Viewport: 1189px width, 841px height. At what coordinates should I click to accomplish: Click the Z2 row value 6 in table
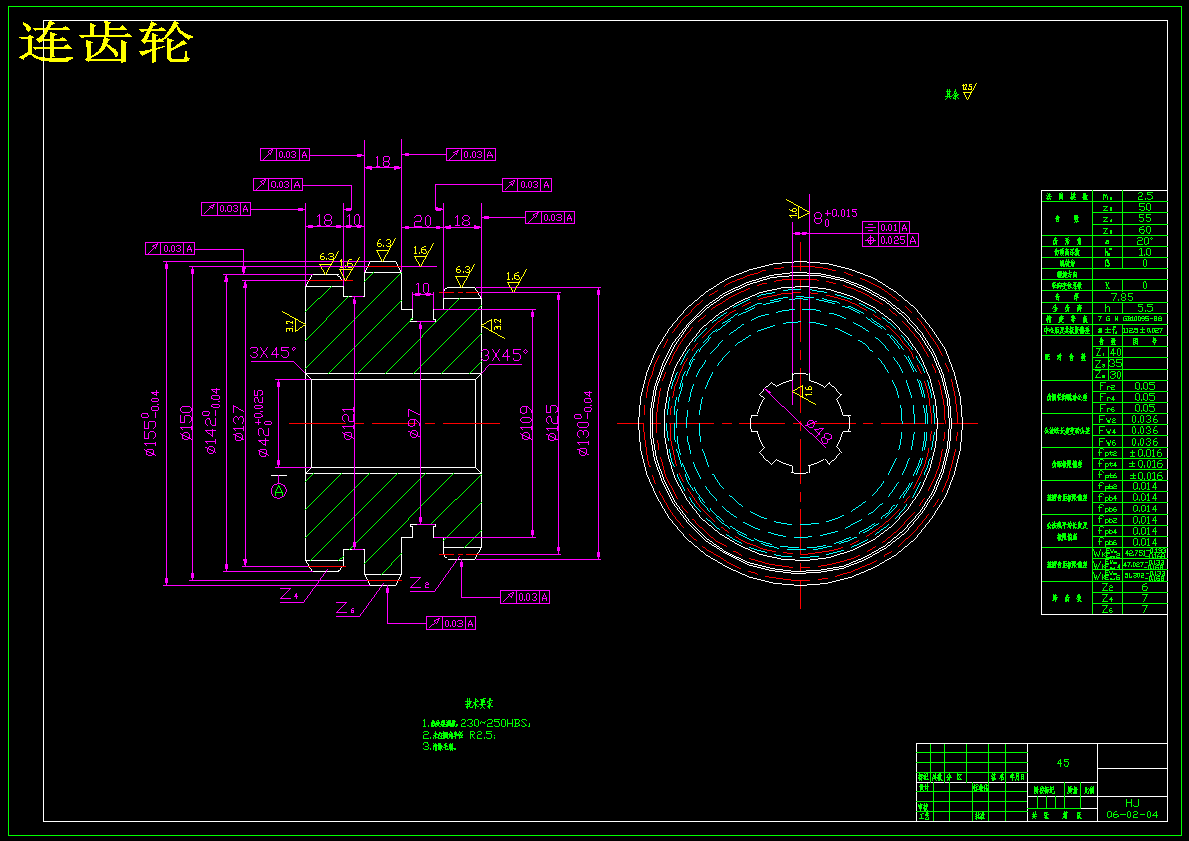[1145, 587]
